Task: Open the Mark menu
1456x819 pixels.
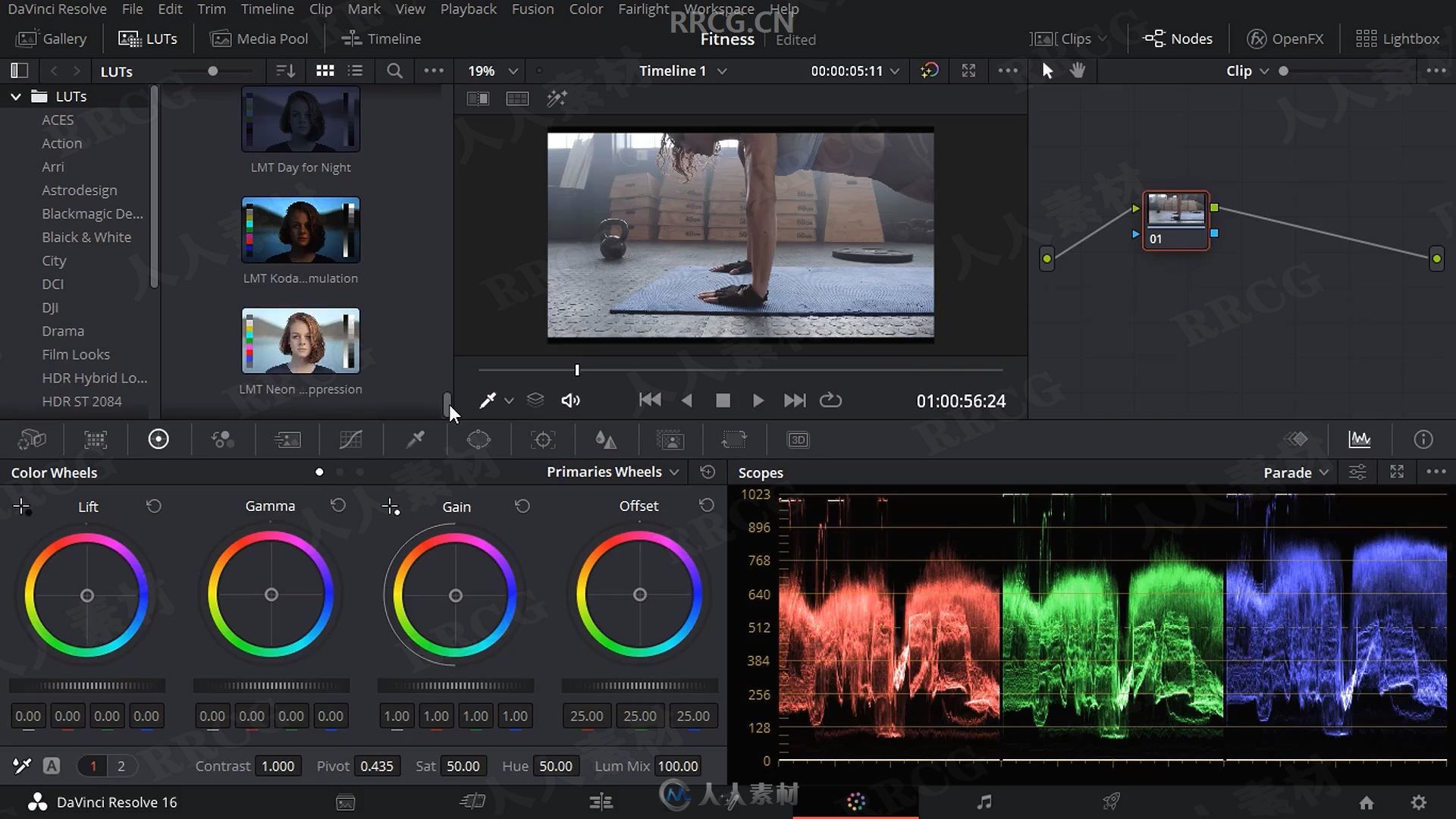Action: tap(364, 9)
